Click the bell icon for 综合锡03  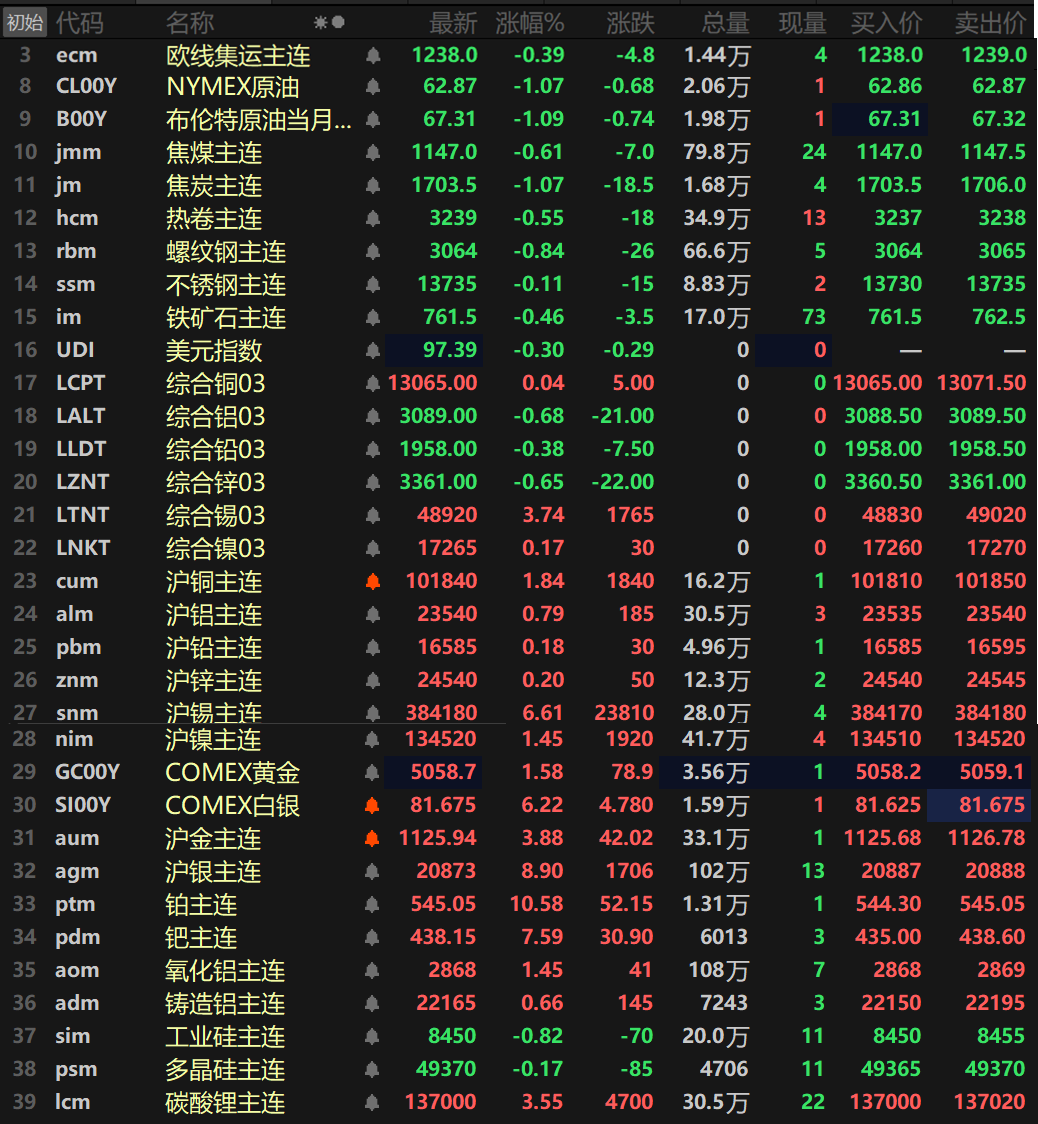[373, 516]
